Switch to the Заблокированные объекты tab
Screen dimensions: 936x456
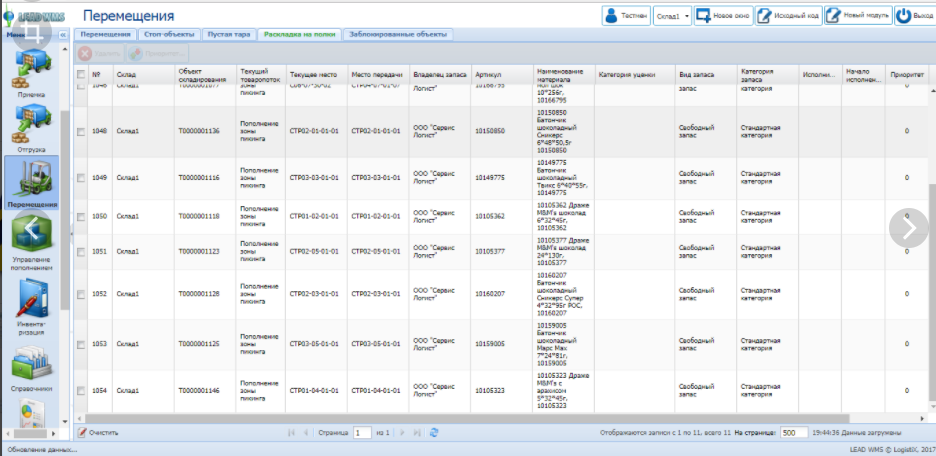click(x=398, y=34)
